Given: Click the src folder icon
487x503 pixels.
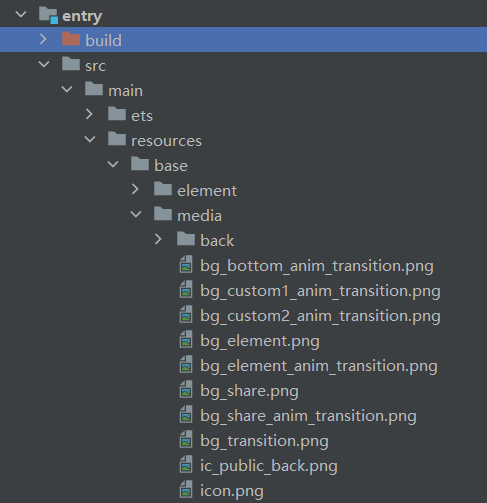Looking at the screenshot, I should 71,64.
